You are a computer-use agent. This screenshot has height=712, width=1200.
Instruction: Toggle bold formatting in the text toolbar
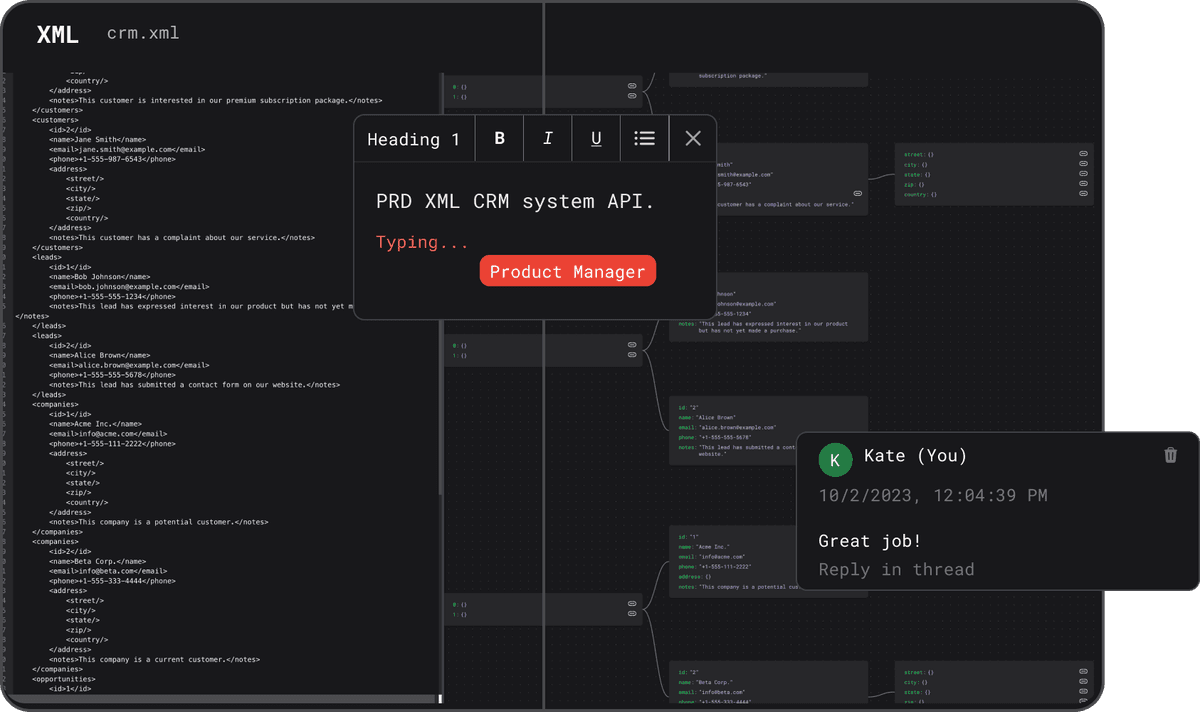499,138
